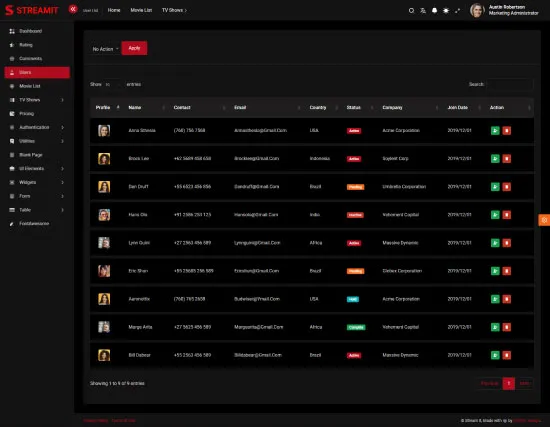Open Austin Robertson profile avatar
Screen dimensions: 550x427
[x=477, y=10]
